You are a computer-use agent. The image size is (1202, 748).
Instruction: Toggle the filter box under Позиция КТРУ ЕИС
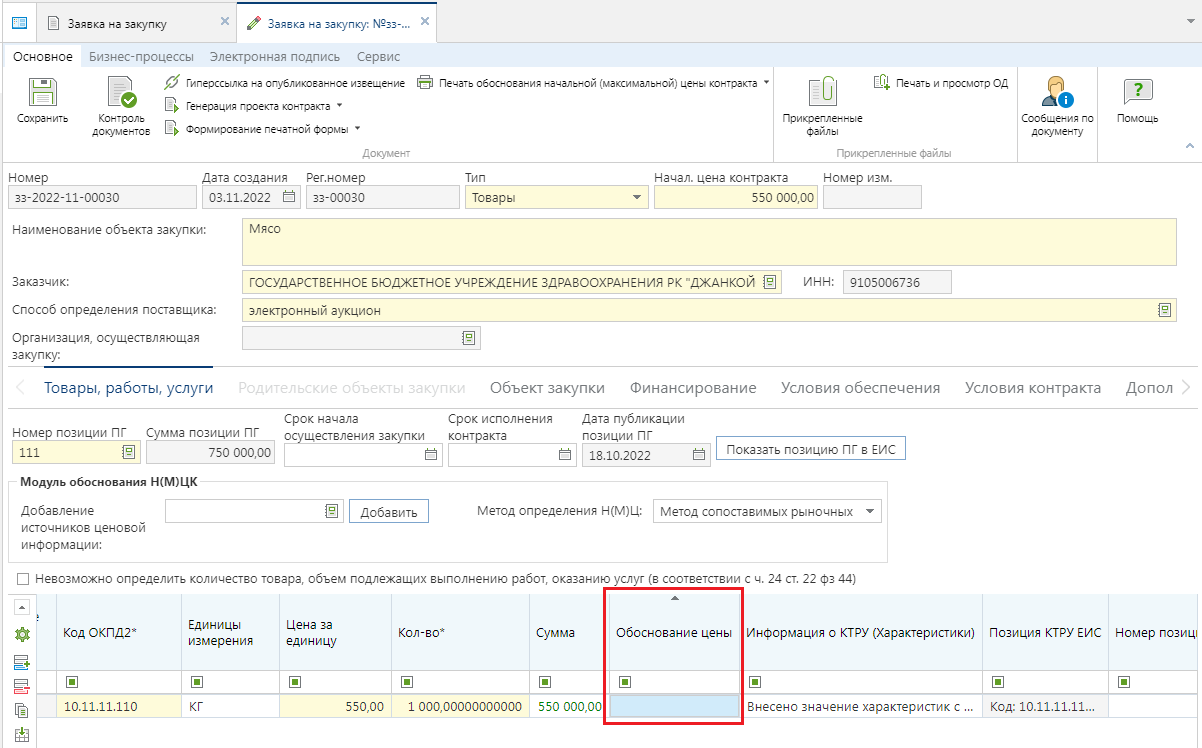click(996, 682)
